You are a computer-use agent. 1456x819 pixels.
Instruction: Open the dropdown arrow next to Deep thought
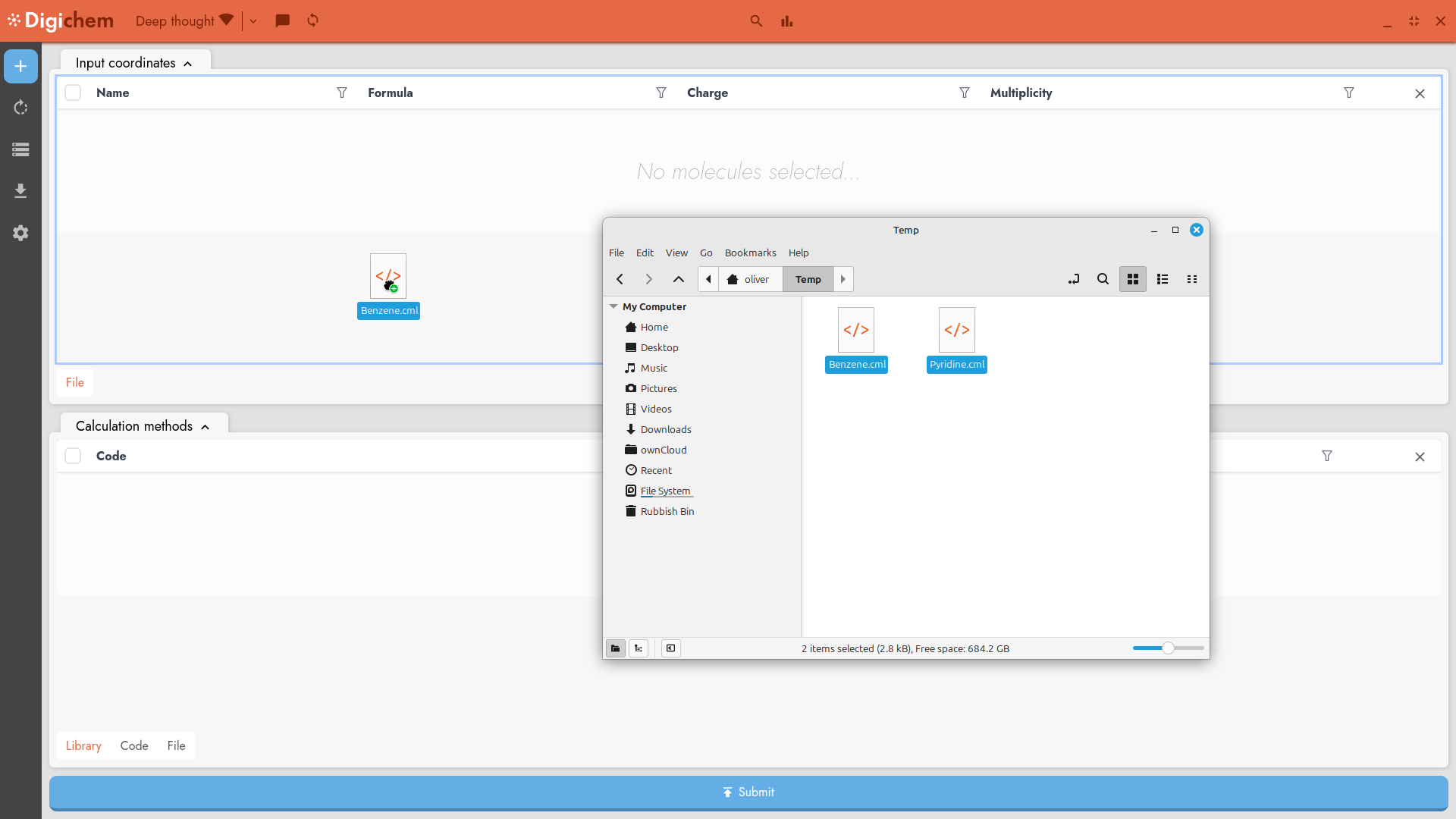coord(253,21)
